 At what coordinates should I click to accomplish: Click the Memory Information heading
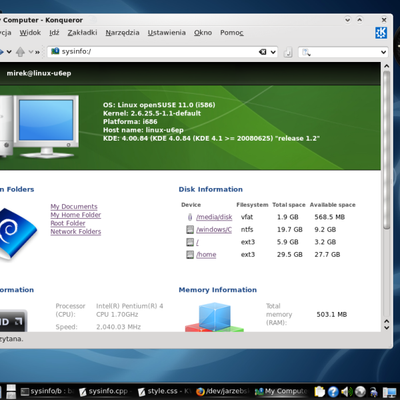click(x=218, y=290)
